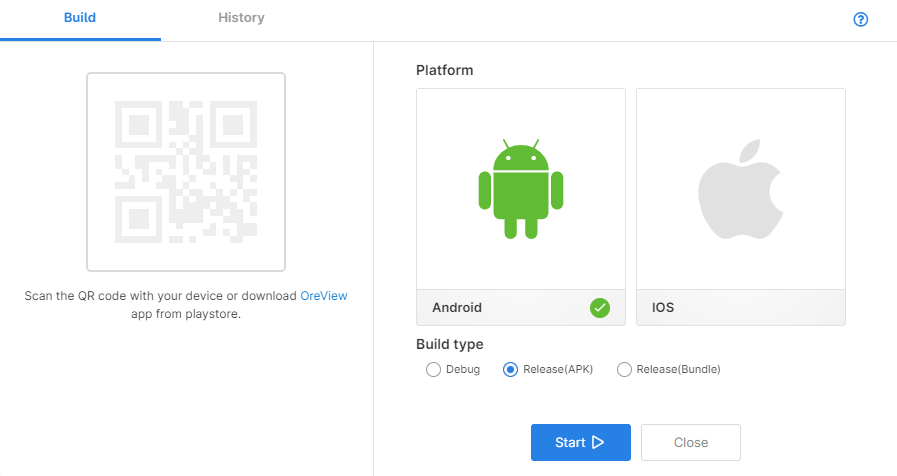
Task: Close the build dialog
Action: (690, 442)
